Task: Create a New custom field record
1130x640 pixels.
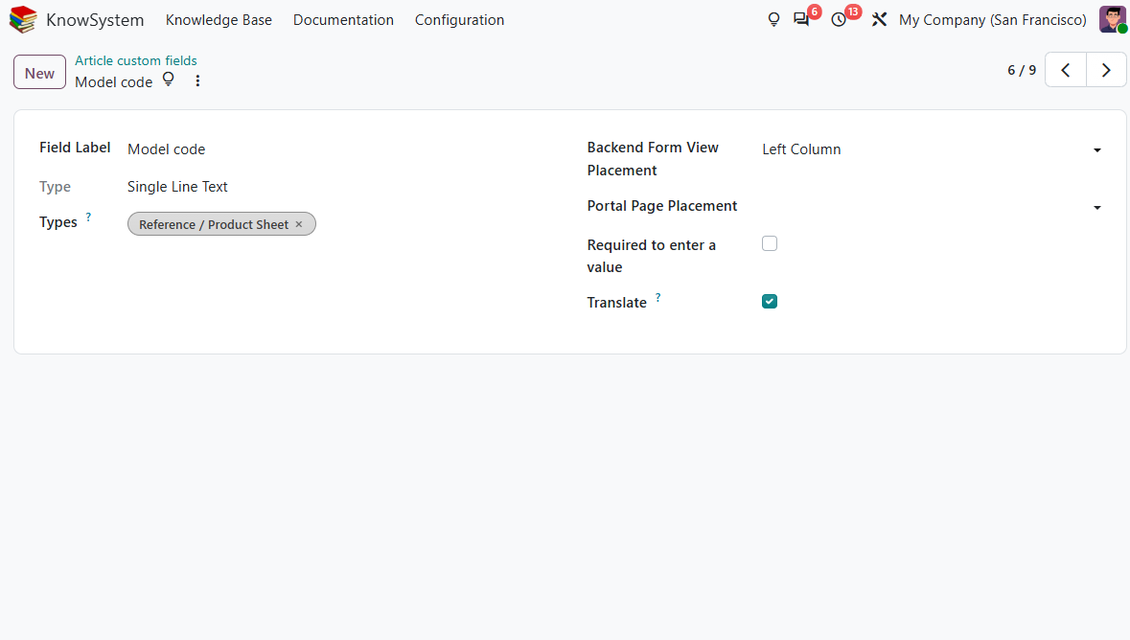Action: pos(40,72)
